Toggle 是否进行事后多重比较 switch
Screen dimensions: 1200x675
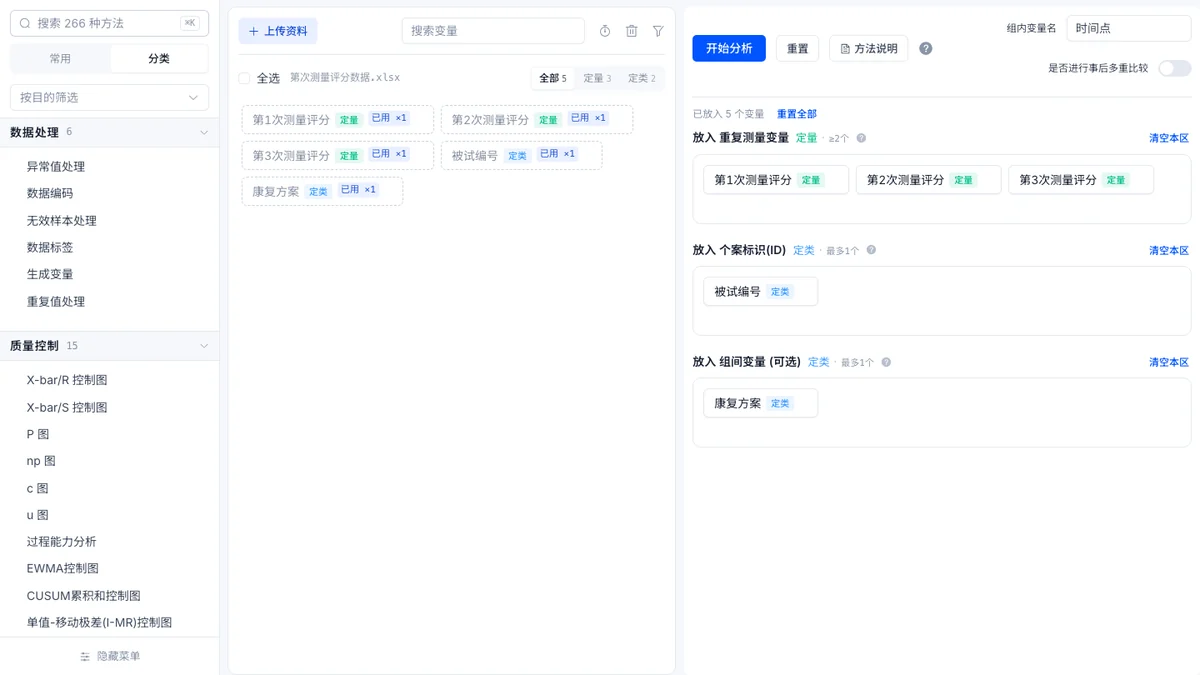coord(1175,68)
